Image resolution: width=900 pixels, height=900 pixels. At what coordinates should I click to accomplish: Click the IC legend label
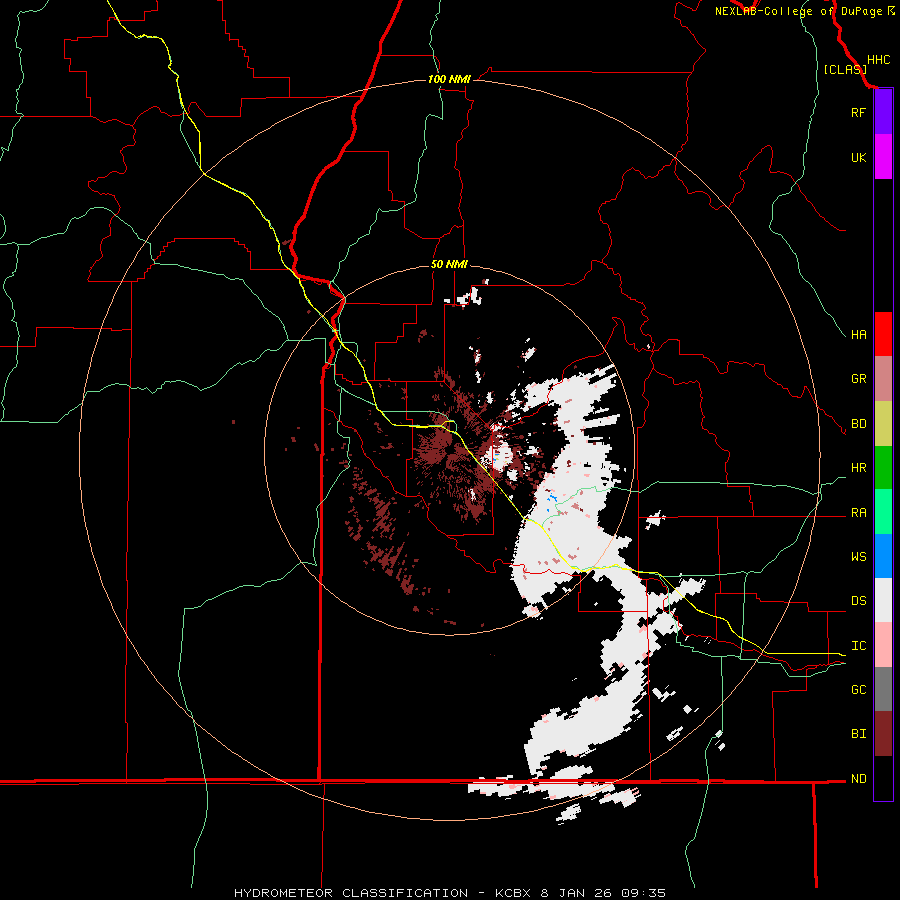tap(858, 646)
